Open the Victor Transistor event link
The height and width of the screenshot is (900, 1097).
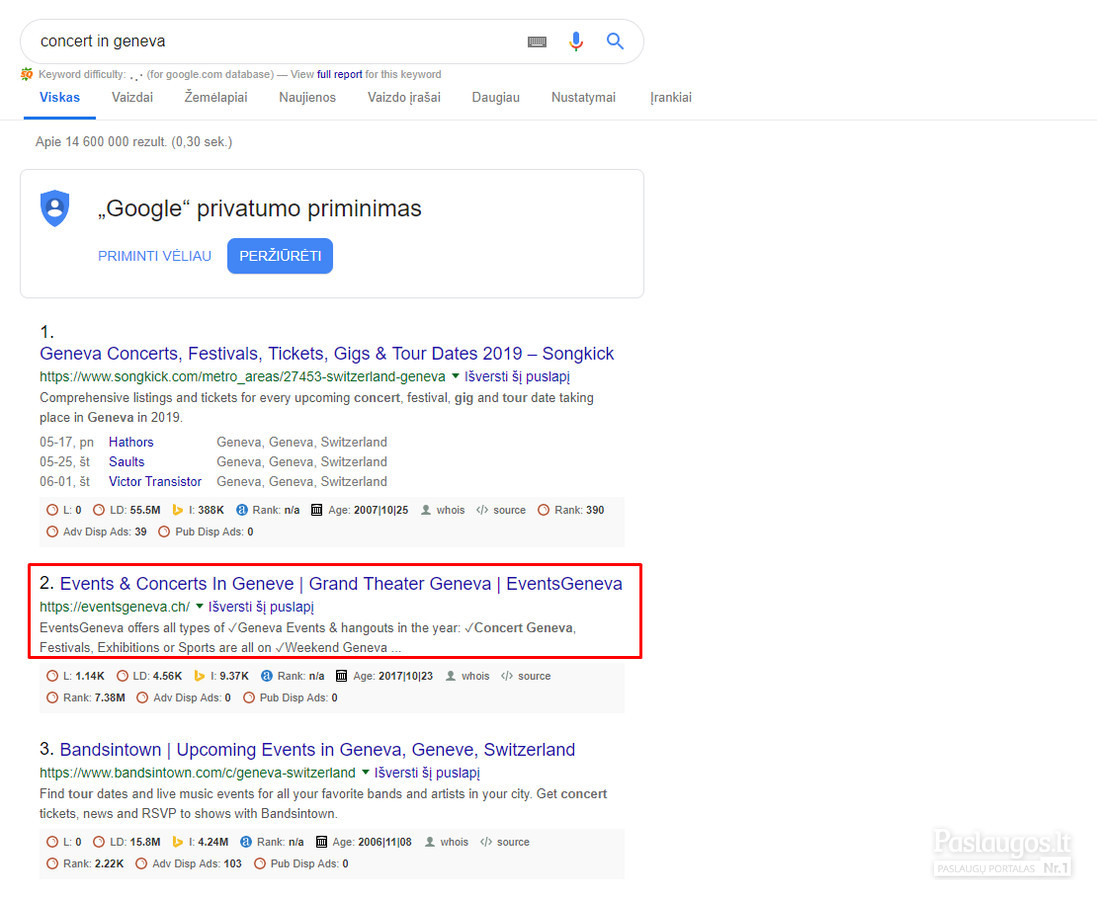point(155,481)
